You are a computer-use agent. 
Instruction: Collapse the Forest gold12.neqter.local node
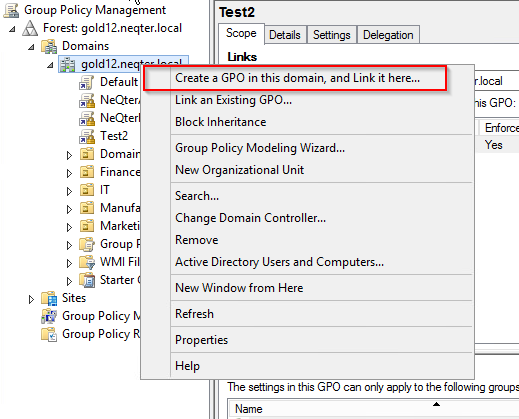click(12, 29)
